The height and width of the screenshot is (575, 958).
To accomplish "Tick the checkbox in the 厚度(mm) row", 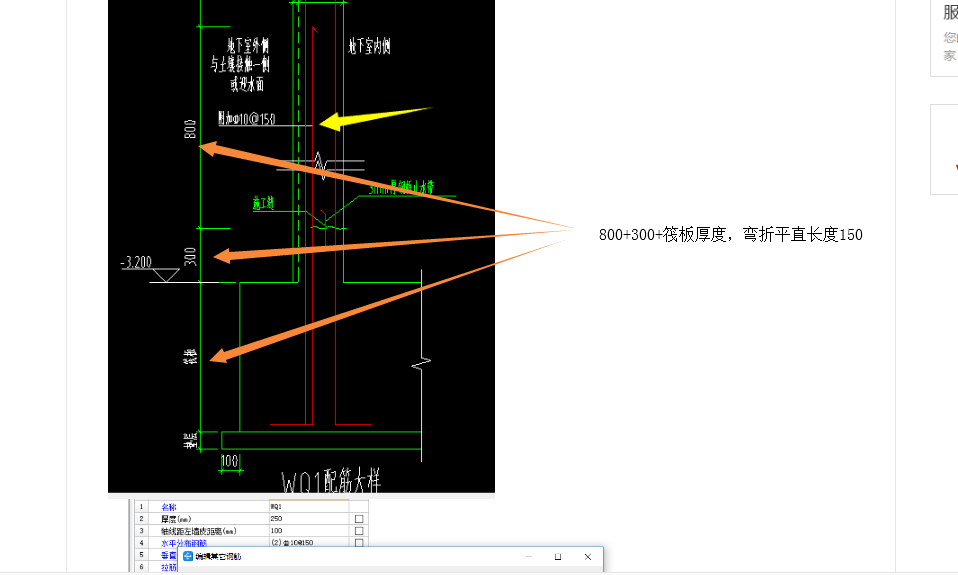I will point(359,519).
